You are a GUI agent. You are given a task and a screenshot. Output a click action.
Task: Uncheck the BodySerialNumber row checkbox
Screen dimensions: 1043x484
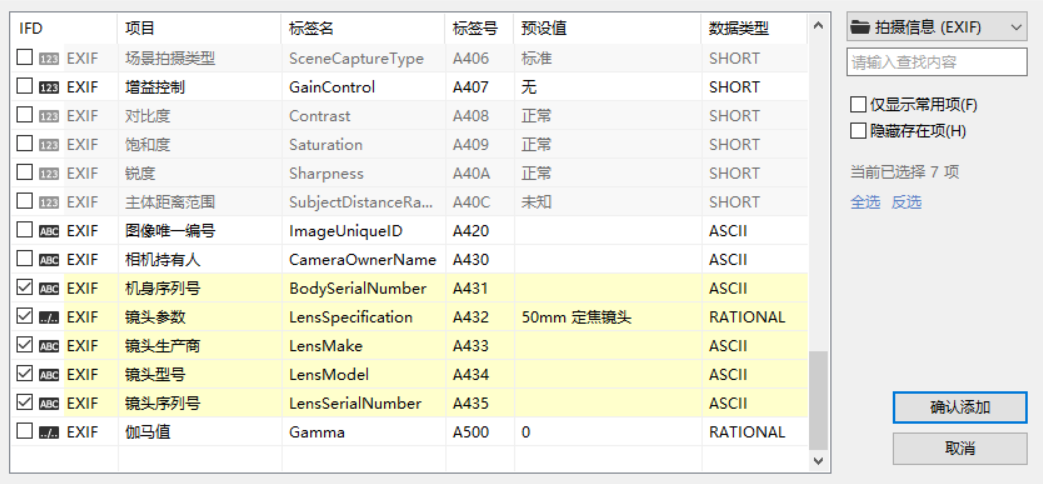[x=25, y=288]
